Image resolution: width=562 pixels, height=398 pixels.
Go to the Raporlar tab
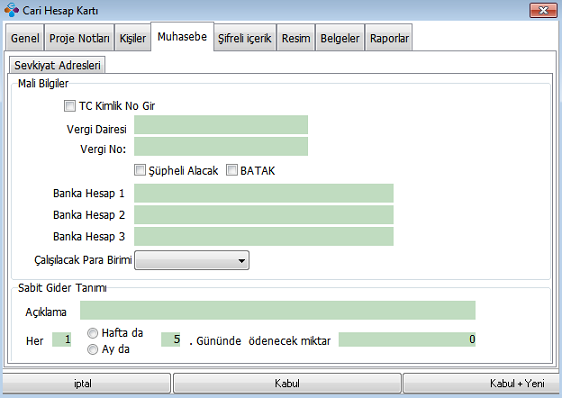pyautogui.click(x=389, y=38)
